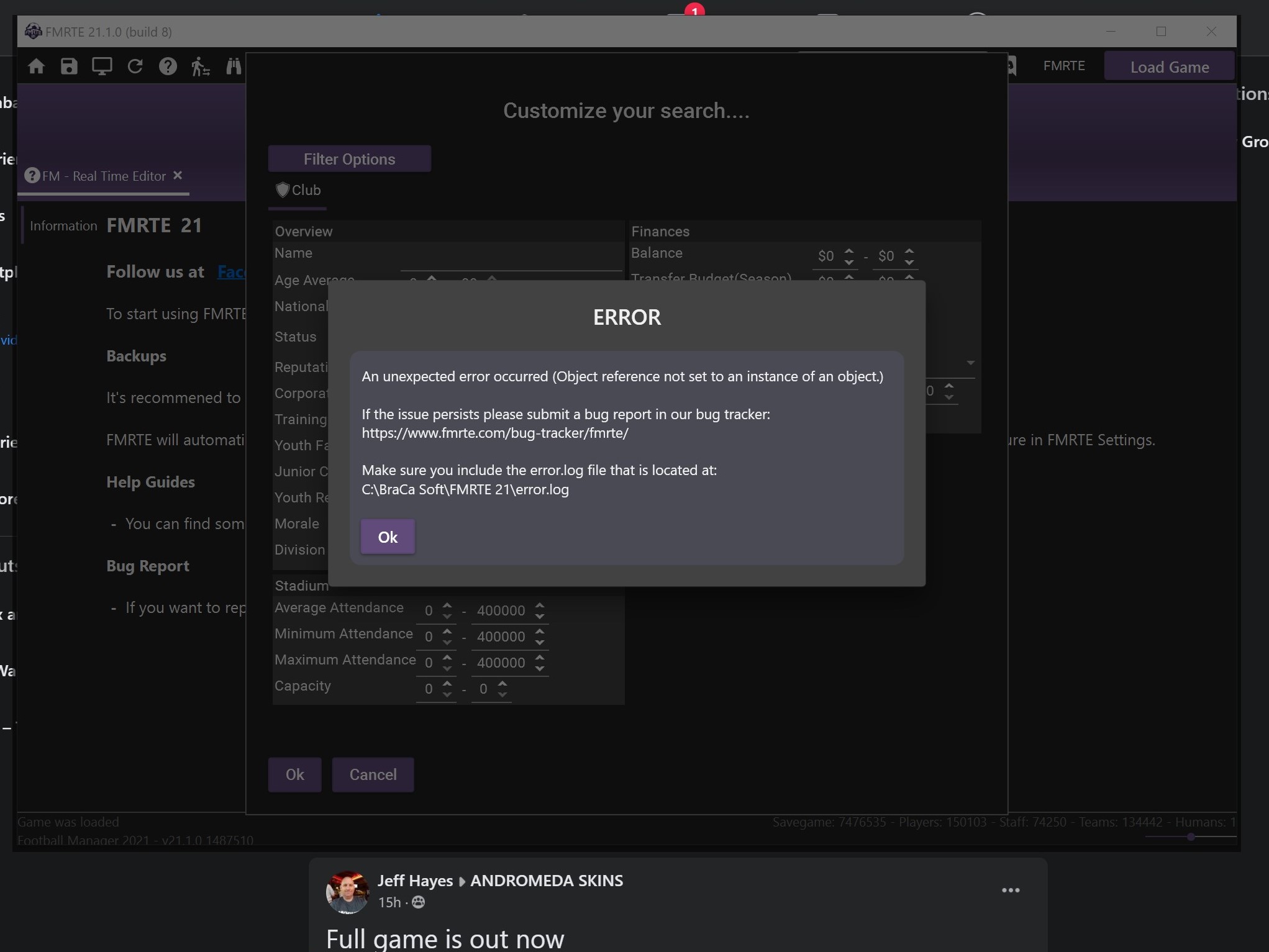The width and height of the screenshot is (1269, 952).
Task: Click Ok at bottom of search dialog
Action: [294, 774]
